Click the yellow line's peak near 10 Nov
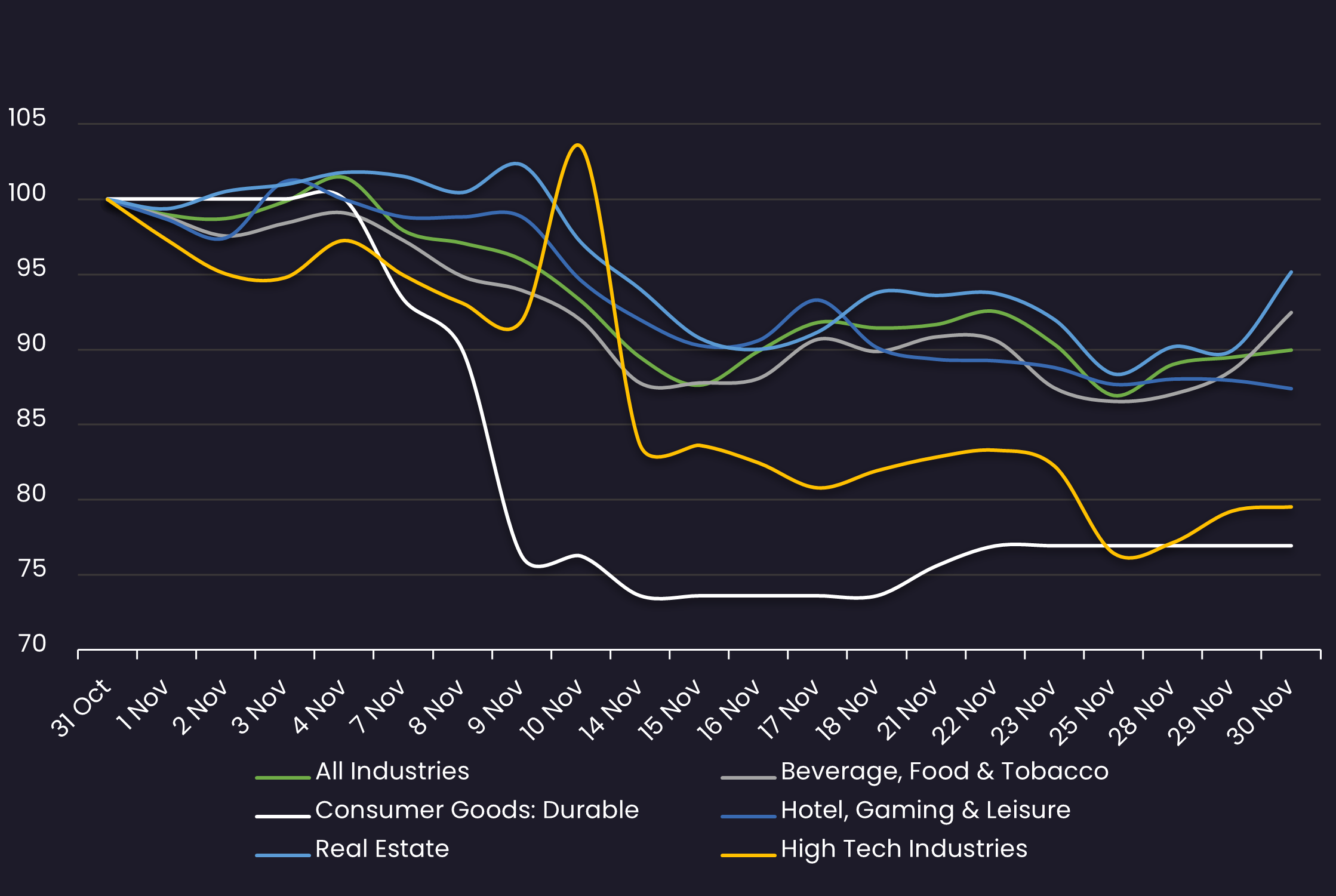 point(577,145)
